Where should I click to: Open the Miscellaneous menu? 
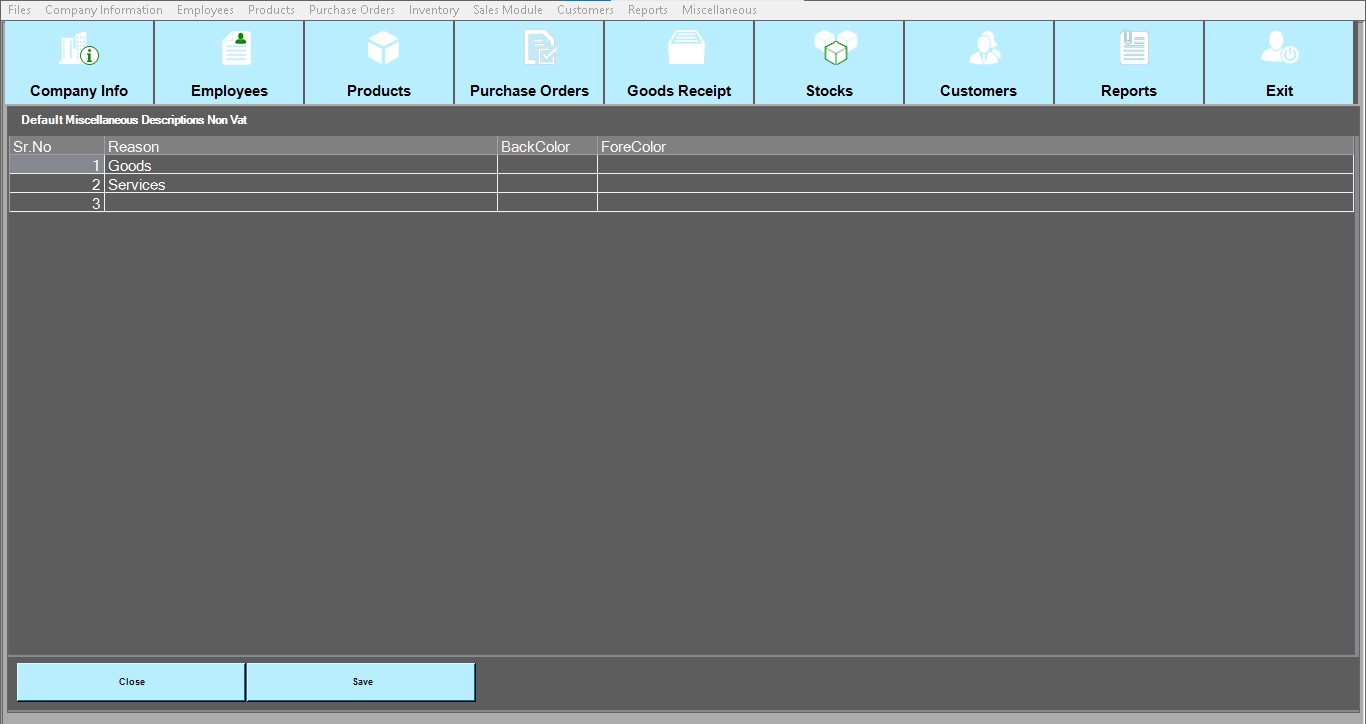tap(719, 10)
